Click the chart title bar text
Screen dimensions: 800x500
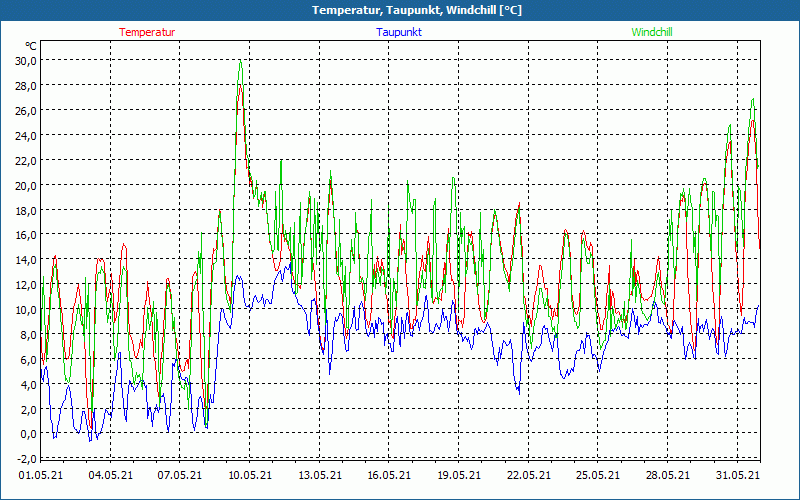pos(416,10)
